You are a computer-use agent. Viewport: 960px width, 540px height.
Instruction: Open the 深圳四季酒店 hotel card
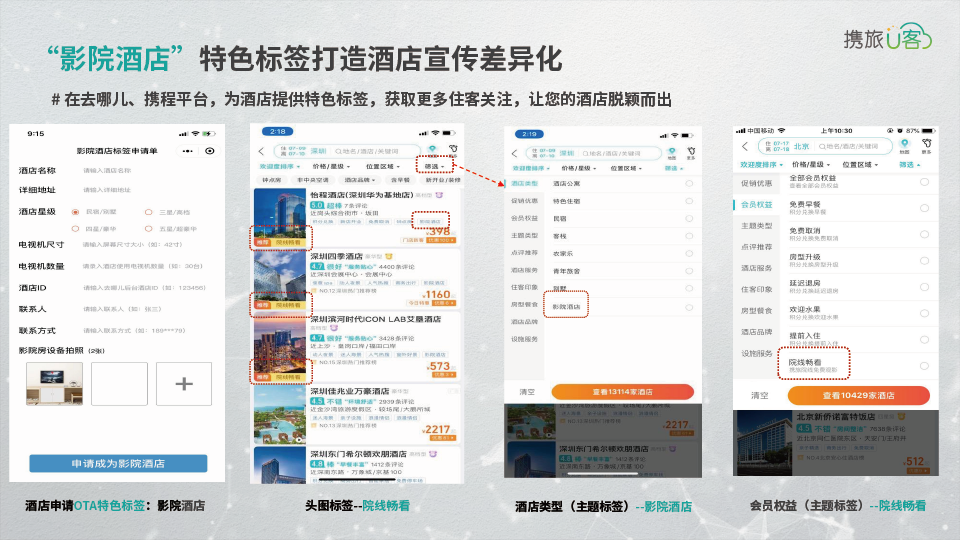356,279
